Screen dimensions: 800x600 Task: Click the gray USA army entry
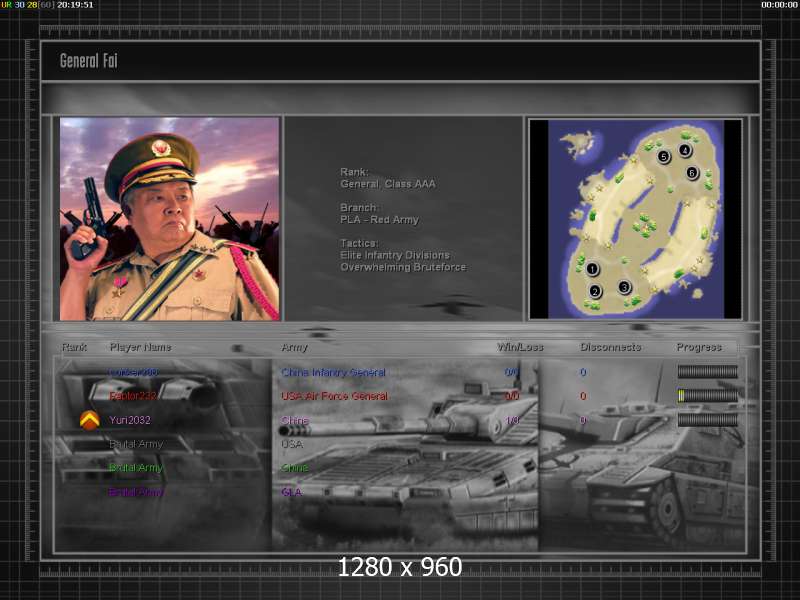(x=292, y=444)
